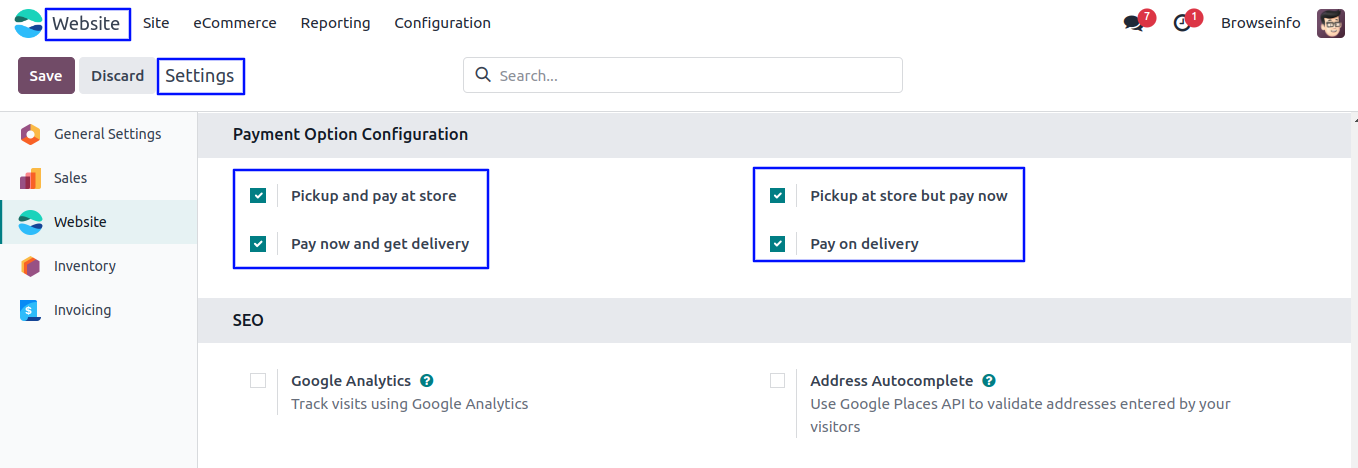
Task: Uncheck Pay now and get delivery
Action: tap(258, 244)
